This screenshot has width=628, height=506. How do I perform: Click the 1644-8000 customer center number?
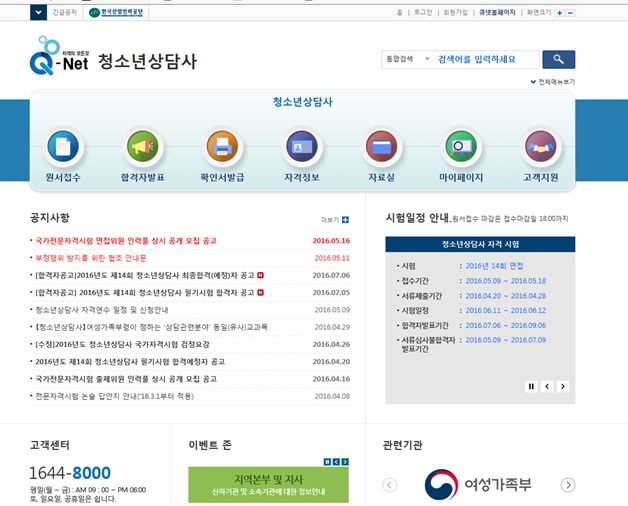(70, 473)
